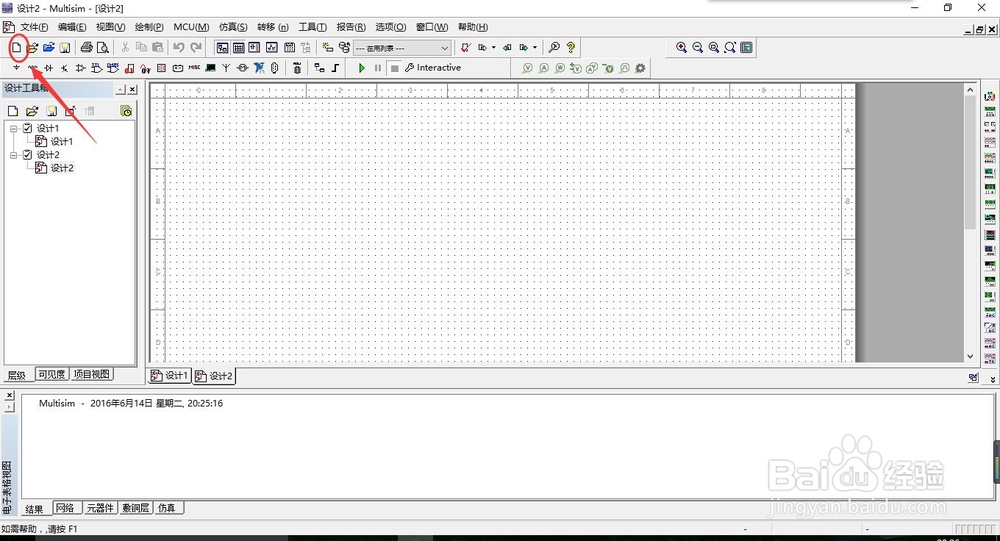The width and height of the screenshot is (1000, 541).
Task: Open the CMOS component group icon
Action: pyautogui.click(x=113, y=68)
